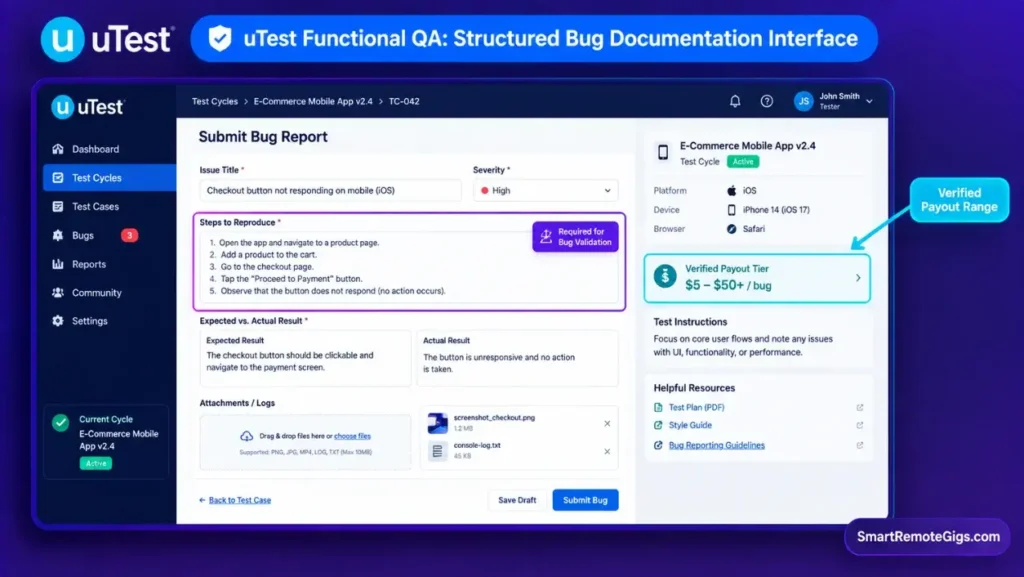Viewport: 1024px width, 577px height.
Task: Open the Severity dropdown
Action: click(545, 191)
